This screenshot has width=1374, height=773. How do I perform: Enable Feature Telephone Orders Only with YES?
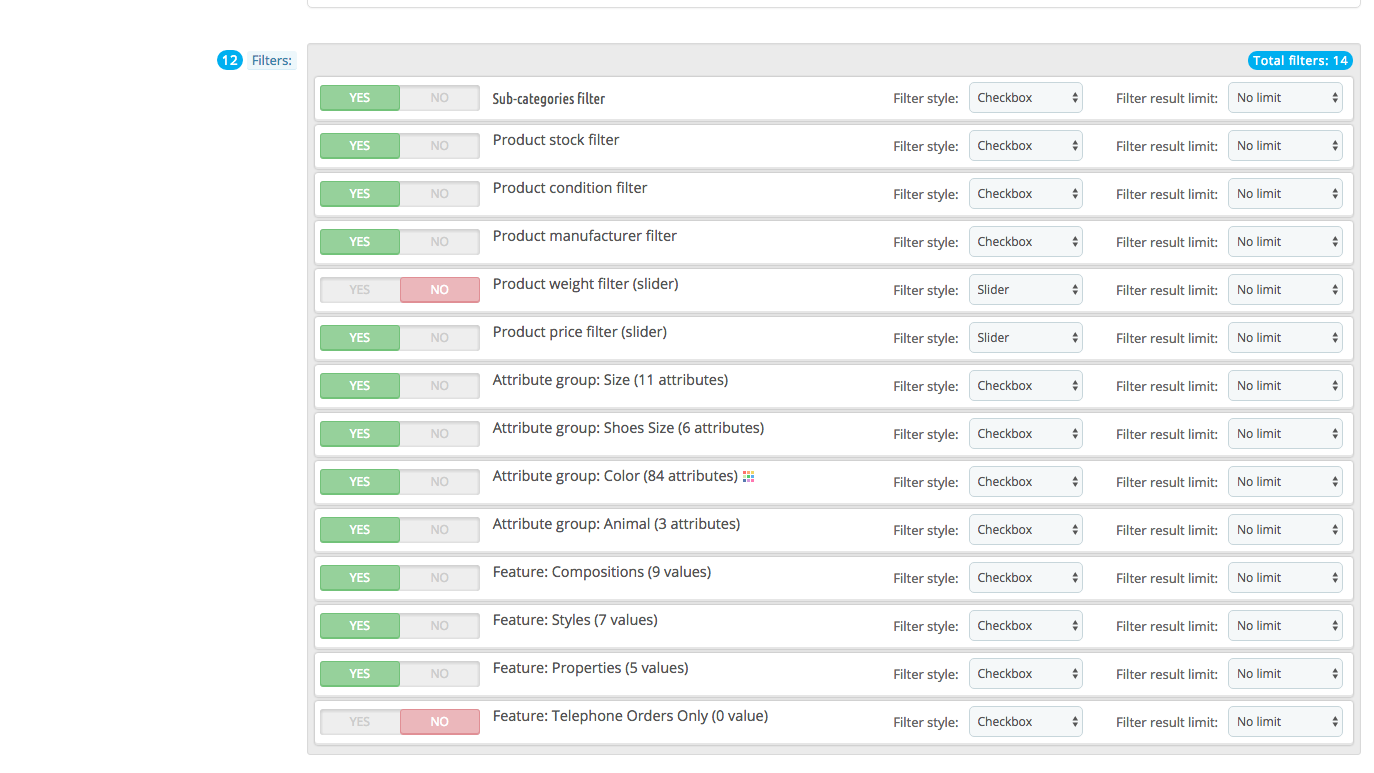click(360, 722)
